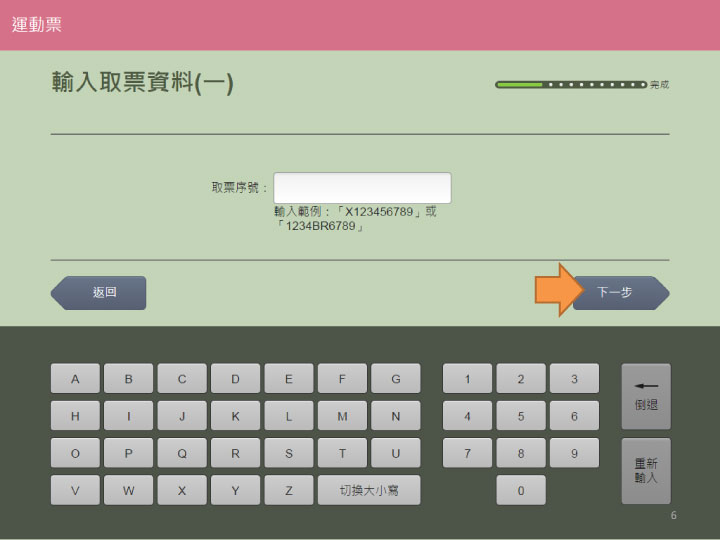Image resolution: width=720 pixels, height=540 pixels.
Task: Click the 運動票 header title
Action: pyautogui.click(x=37, y=24)
